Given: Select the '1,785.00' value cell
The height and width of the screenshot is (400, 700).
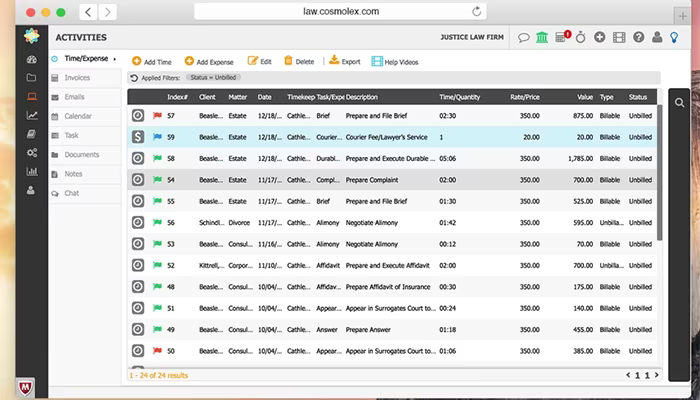Looking at the screenshot, I should (580, 158).
